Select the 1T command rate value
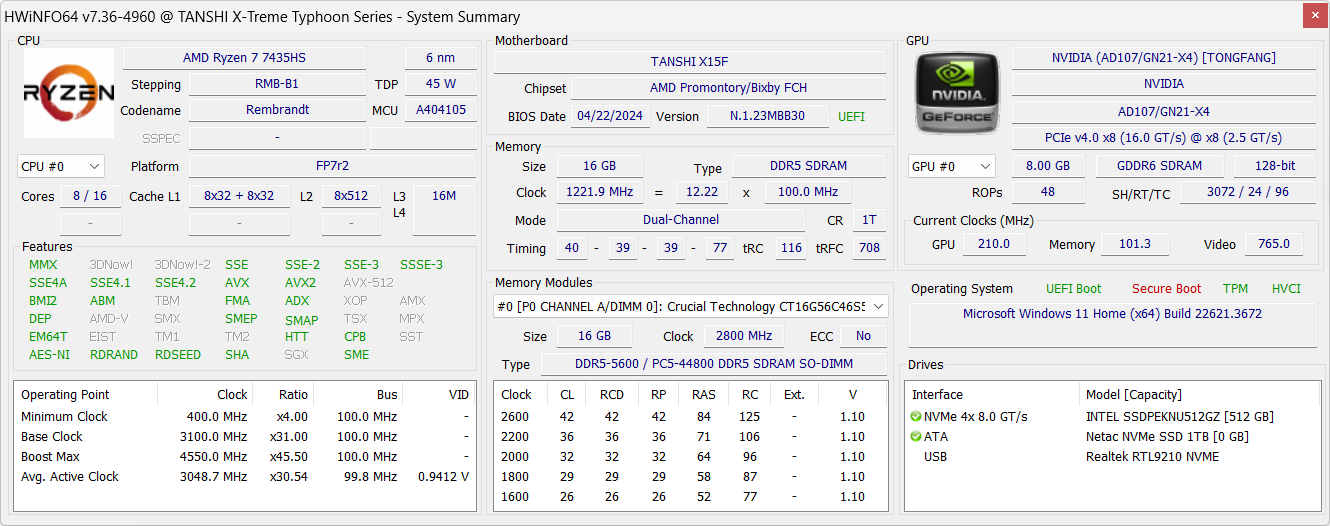Screen dimensions: 1330x526 869,220
